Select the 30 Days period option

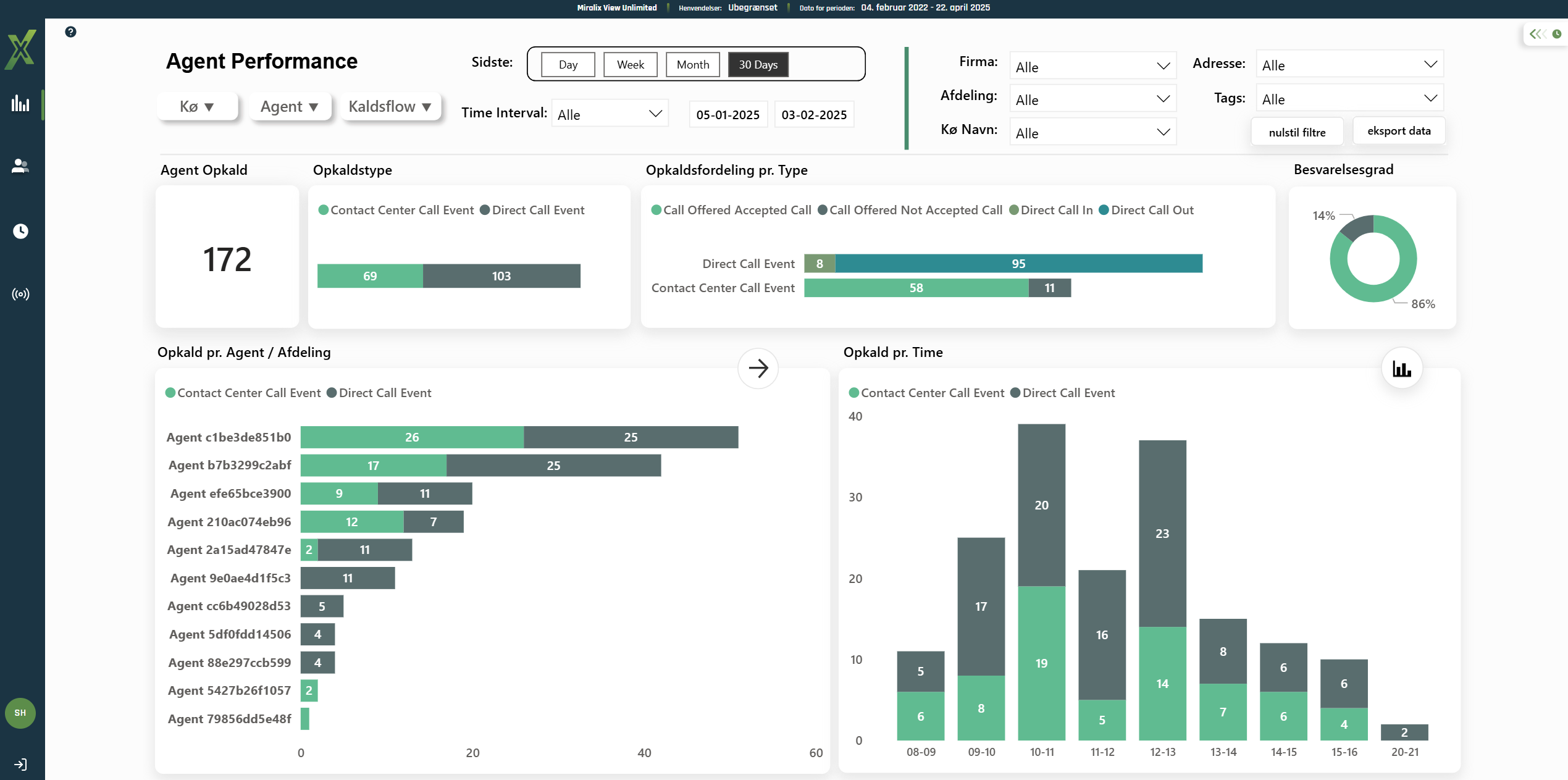(758, 65)
